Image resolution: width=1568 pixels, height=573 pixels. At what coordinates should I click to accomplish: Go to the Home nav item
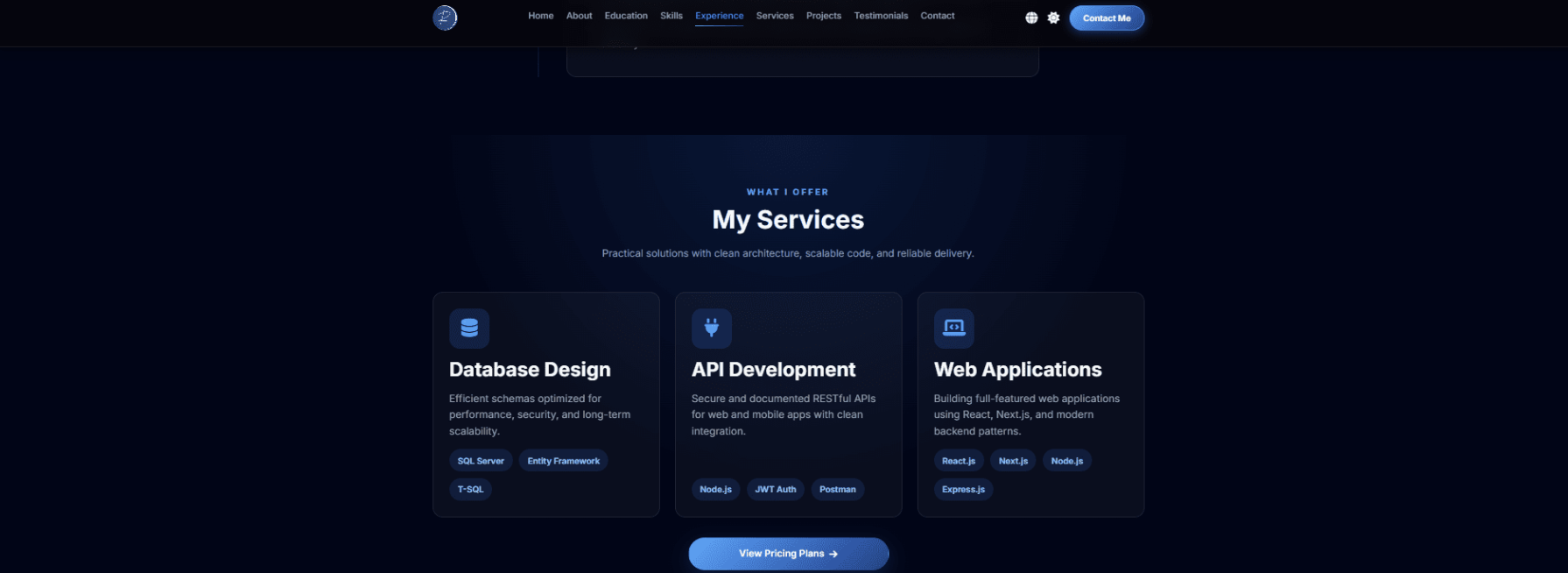tap(540, 16)
